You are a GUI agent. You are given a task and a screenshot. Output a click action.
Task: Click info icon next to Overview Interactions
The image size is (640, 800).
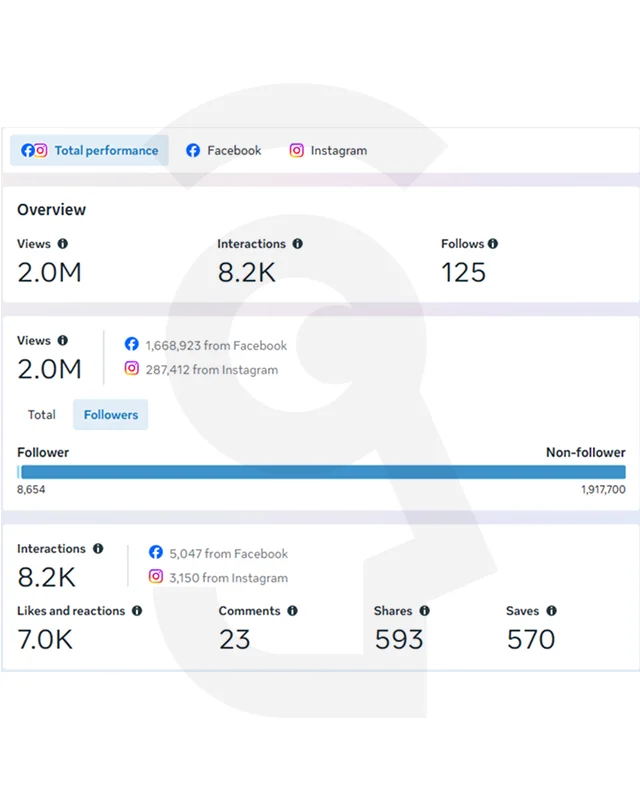click(298, 244)
